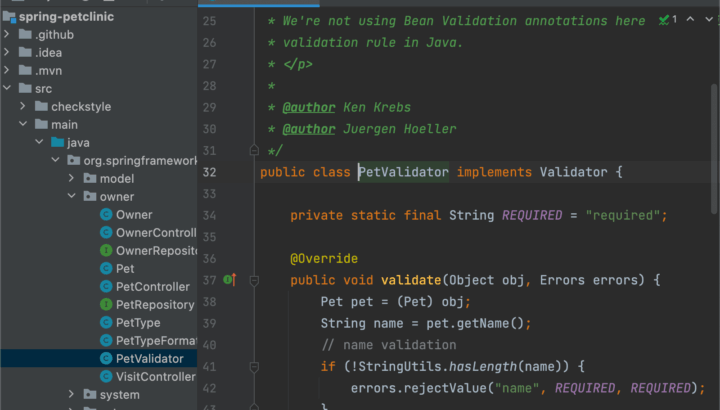Open the PetRepository interface

pos(155,304)
